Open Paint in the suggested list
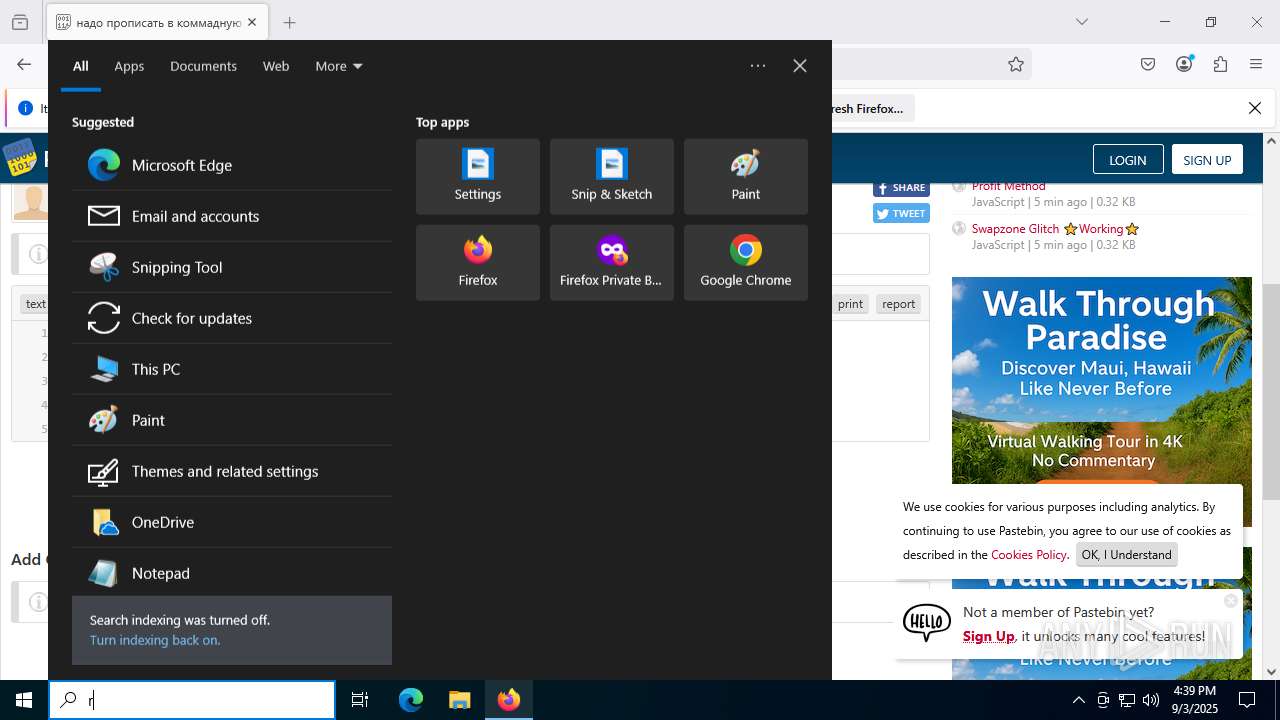Image resolution: width=1280 pixels, height=720 pixels. pyautogui.click(x=232, y=420)
